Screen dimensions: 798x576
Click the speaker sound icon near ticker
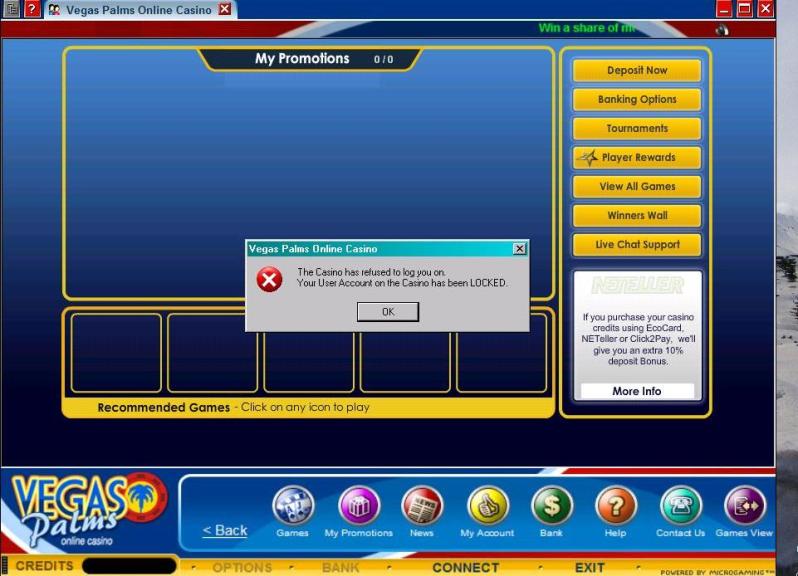tap(722, 30)
